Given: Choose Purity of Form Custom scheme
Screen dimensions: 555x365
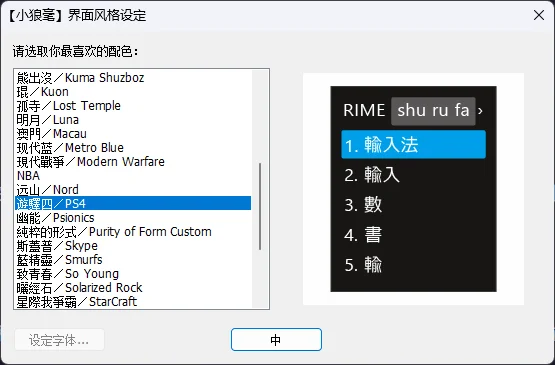Looking at the screenshot, I should (133, 232).
